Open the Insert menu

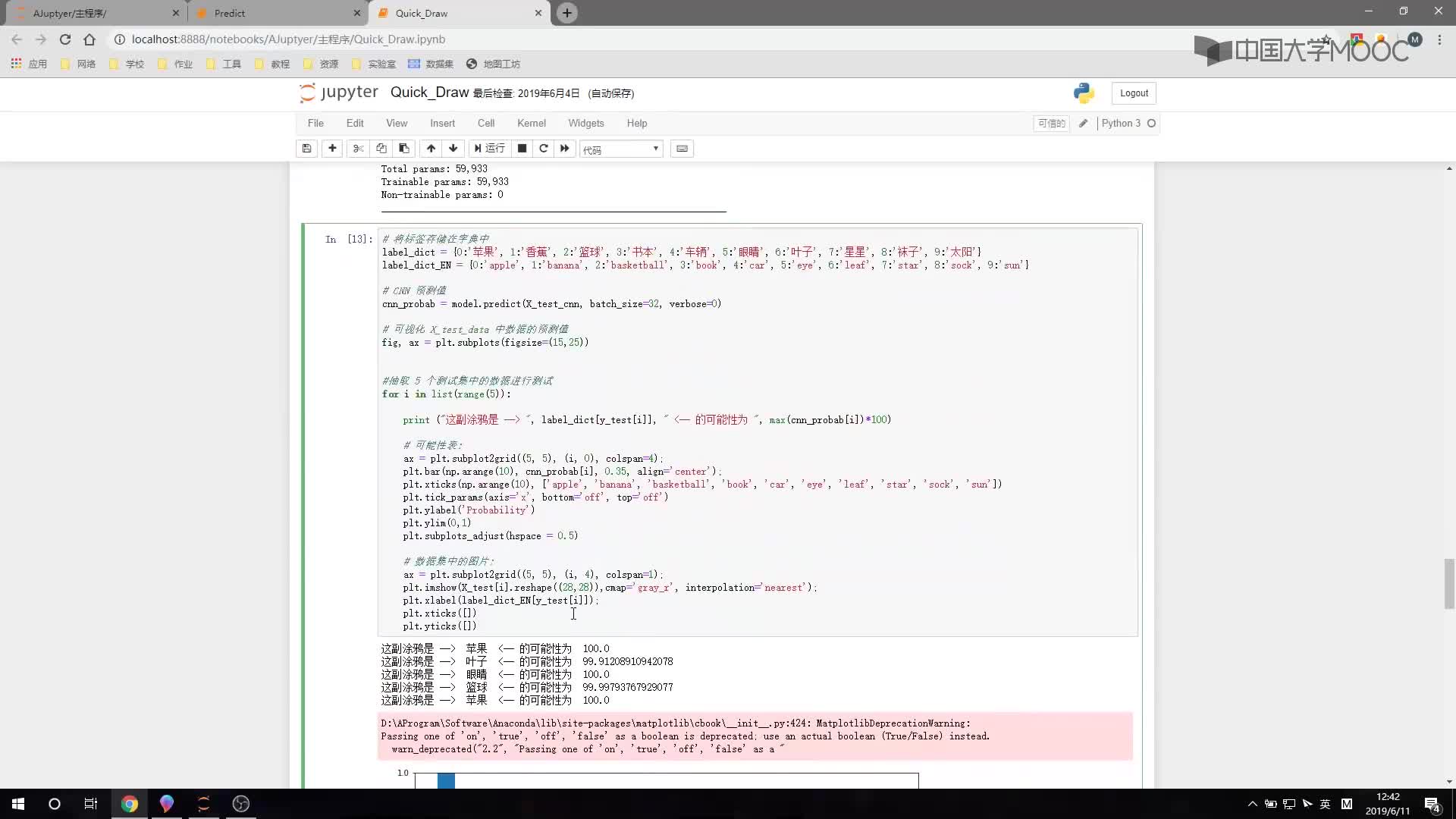pos(442,124)
